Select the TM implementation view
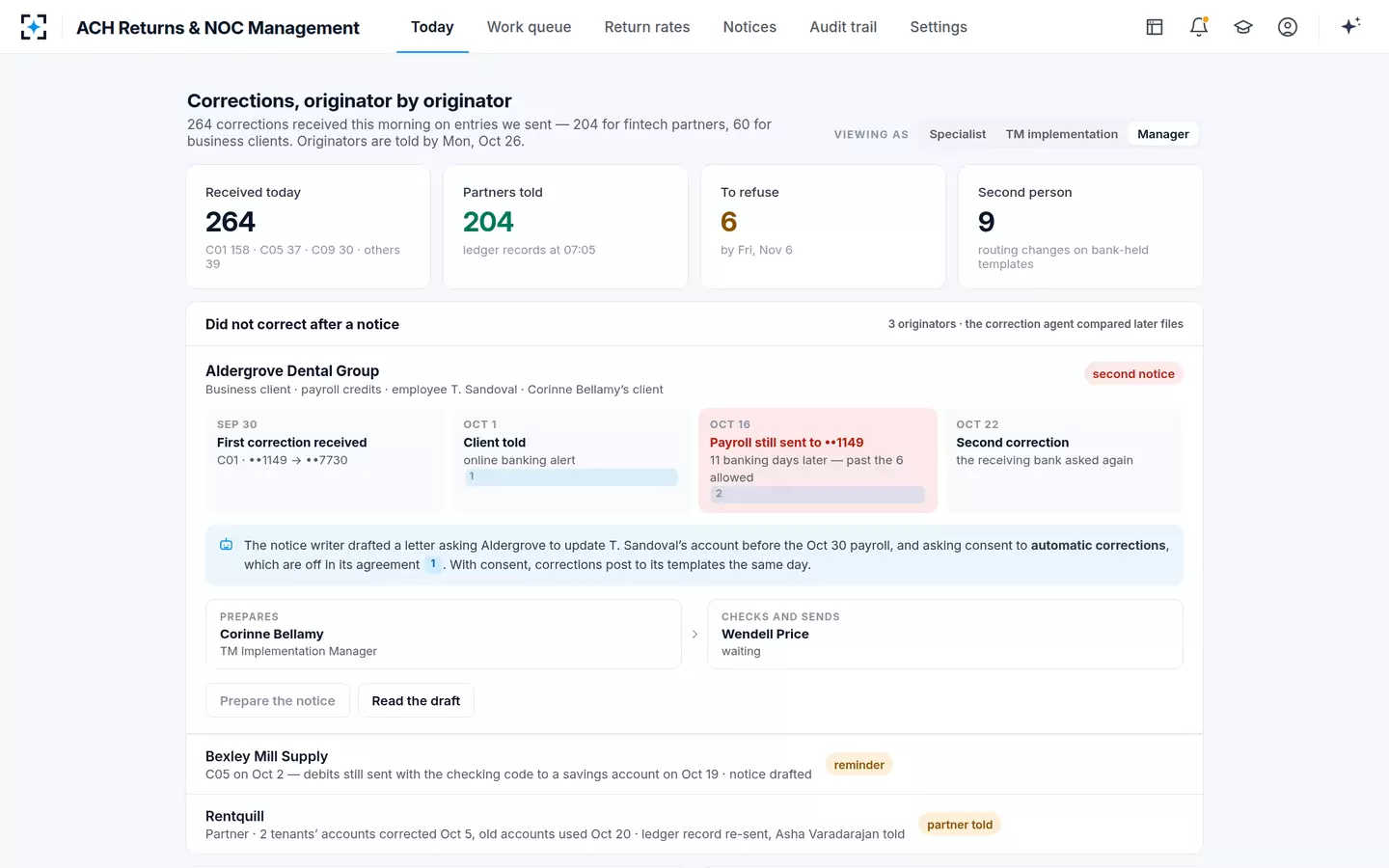 (x=1061, y=134)
